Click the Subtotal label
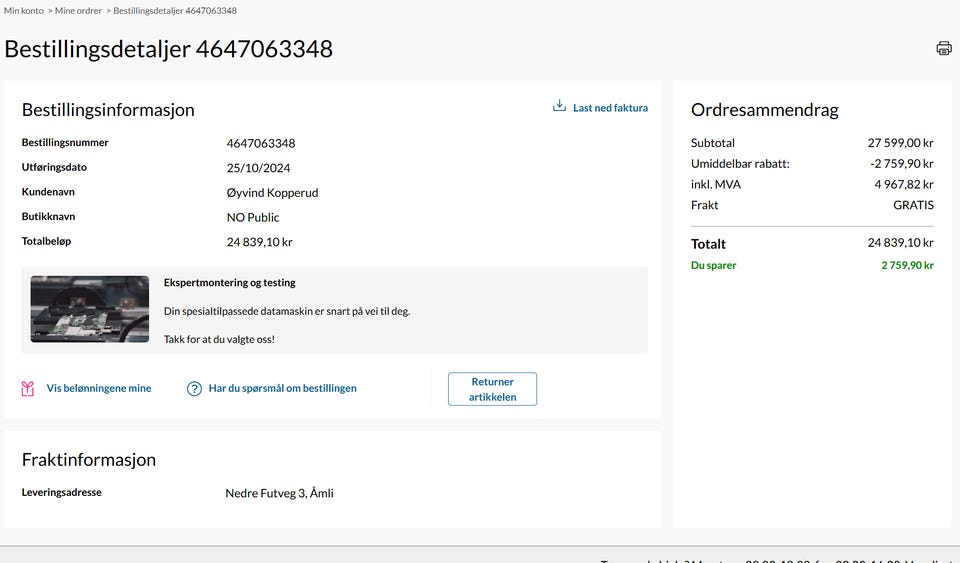960x563 pixels. coord(713,143)
